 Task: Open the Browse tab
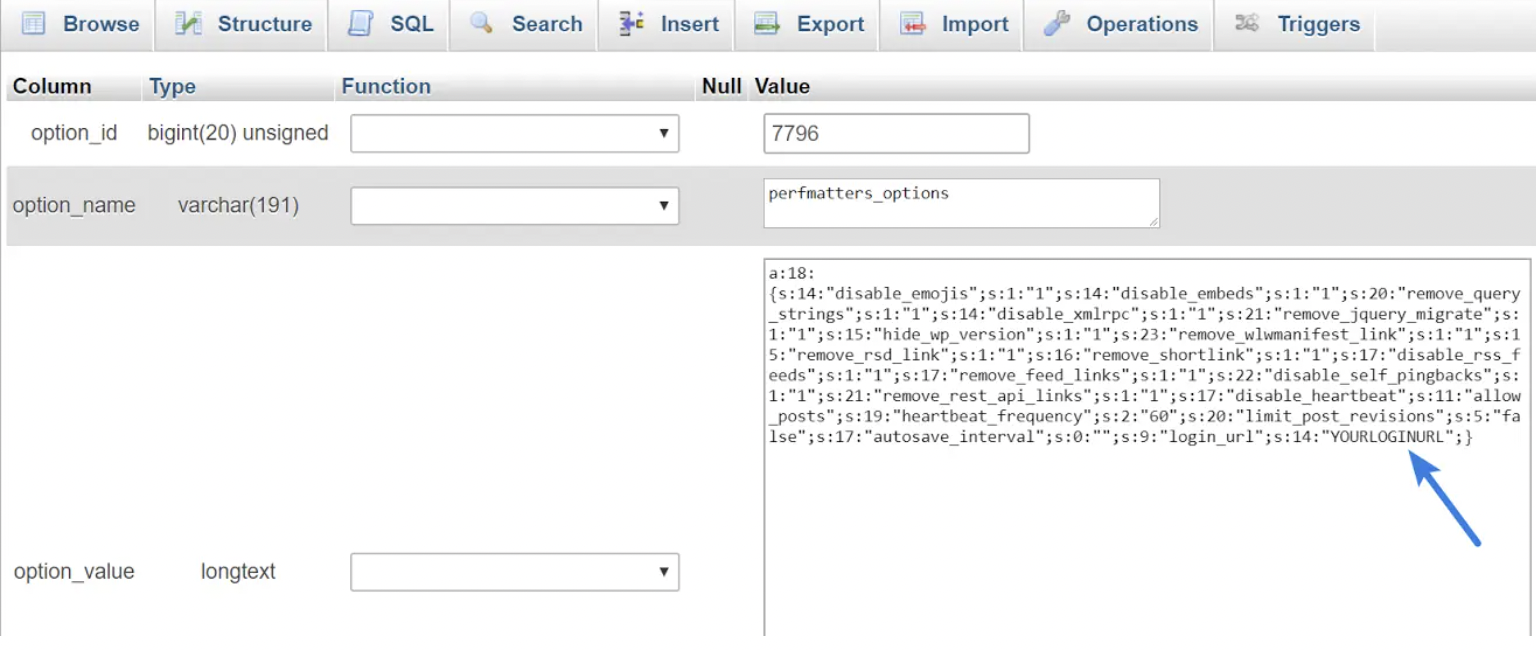79,25
